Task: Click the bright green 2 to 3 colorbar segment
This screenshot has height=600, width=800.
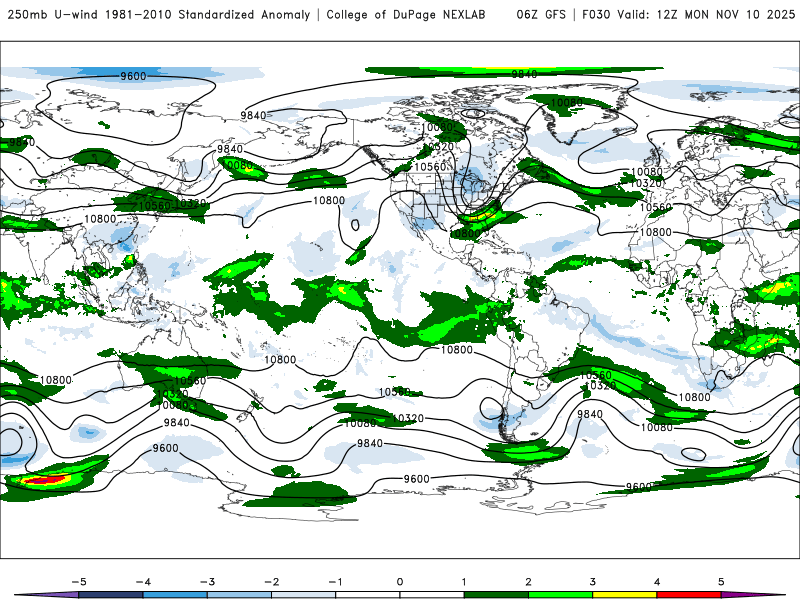Action: (x=561, y=595)
